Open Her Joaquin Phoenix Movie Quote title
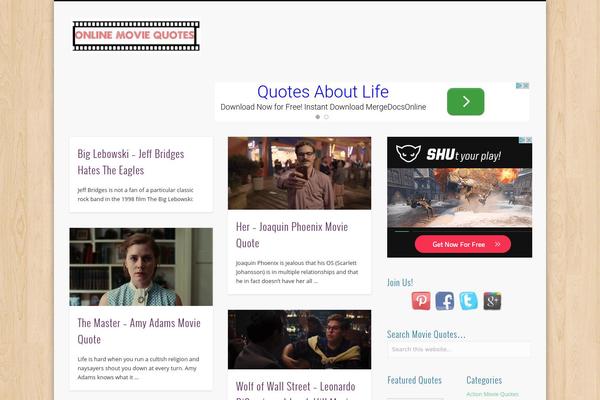This screenshot has width=600, height=400. (x=292, y=235)
